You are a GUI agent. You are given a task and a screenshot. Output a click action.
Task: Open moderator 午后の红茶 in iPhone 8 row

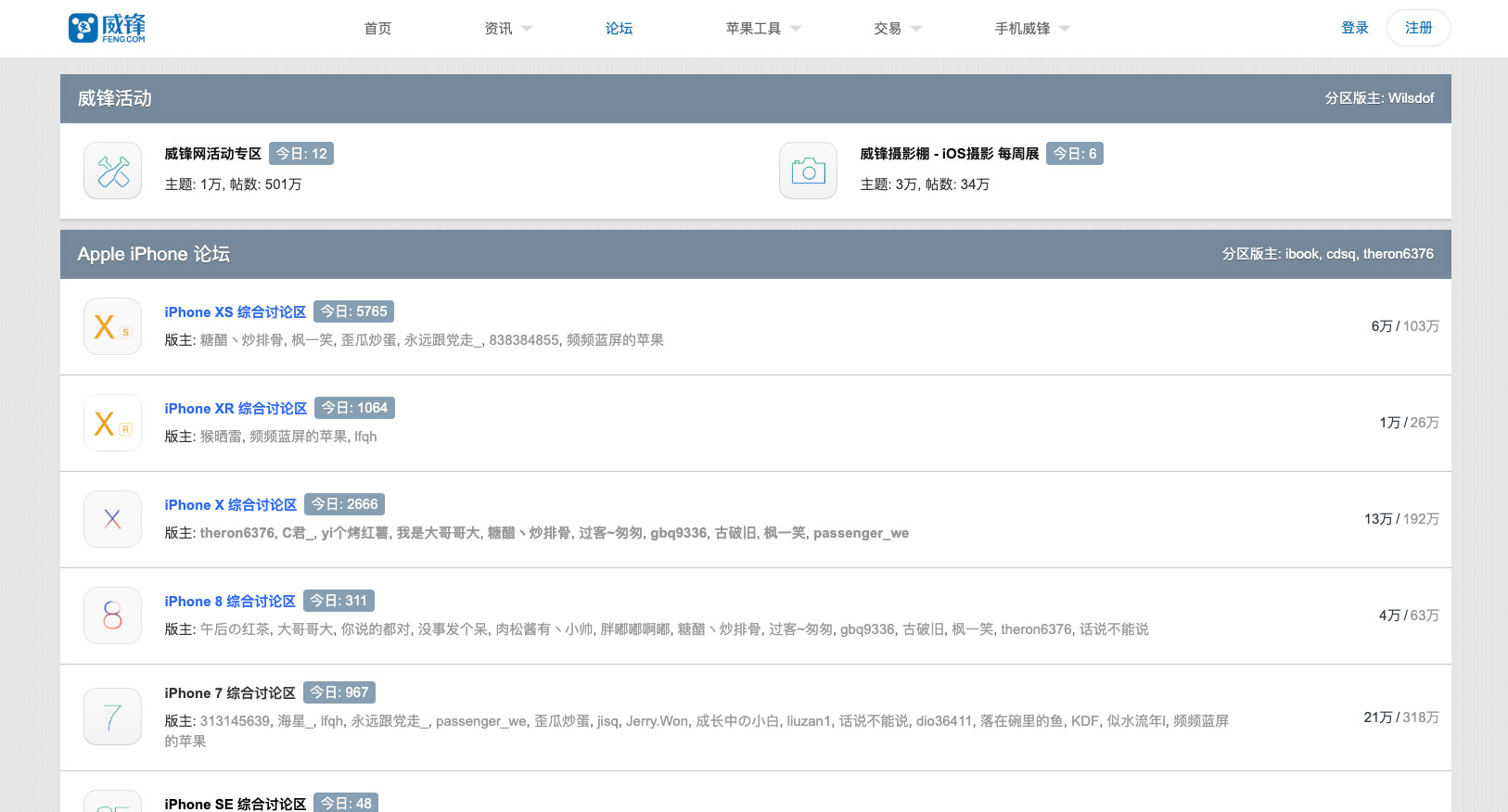pyautogui.click(x=235, y=629)
